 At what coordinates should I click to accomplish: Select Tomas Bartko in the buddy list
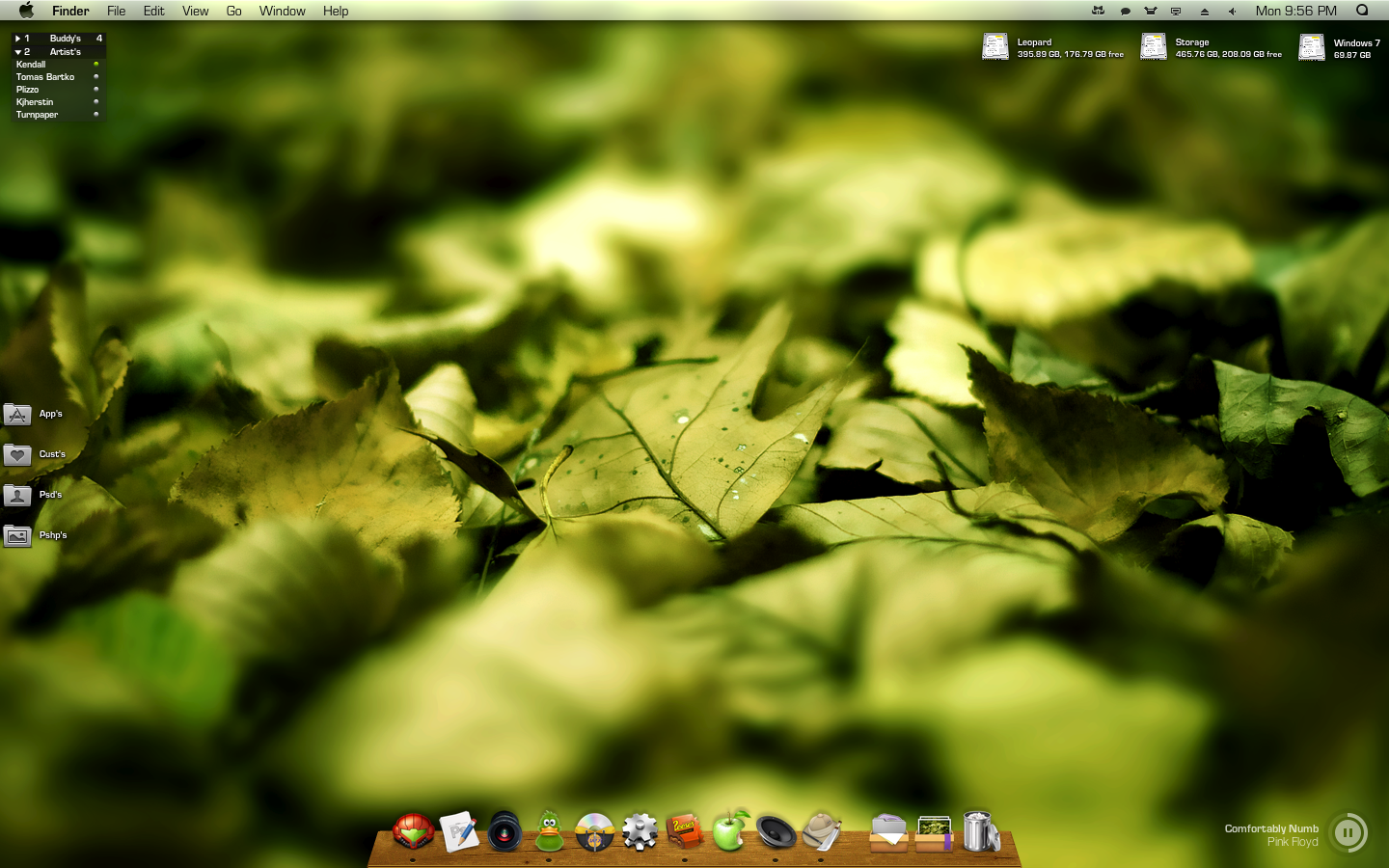click(x=57, y=77)
